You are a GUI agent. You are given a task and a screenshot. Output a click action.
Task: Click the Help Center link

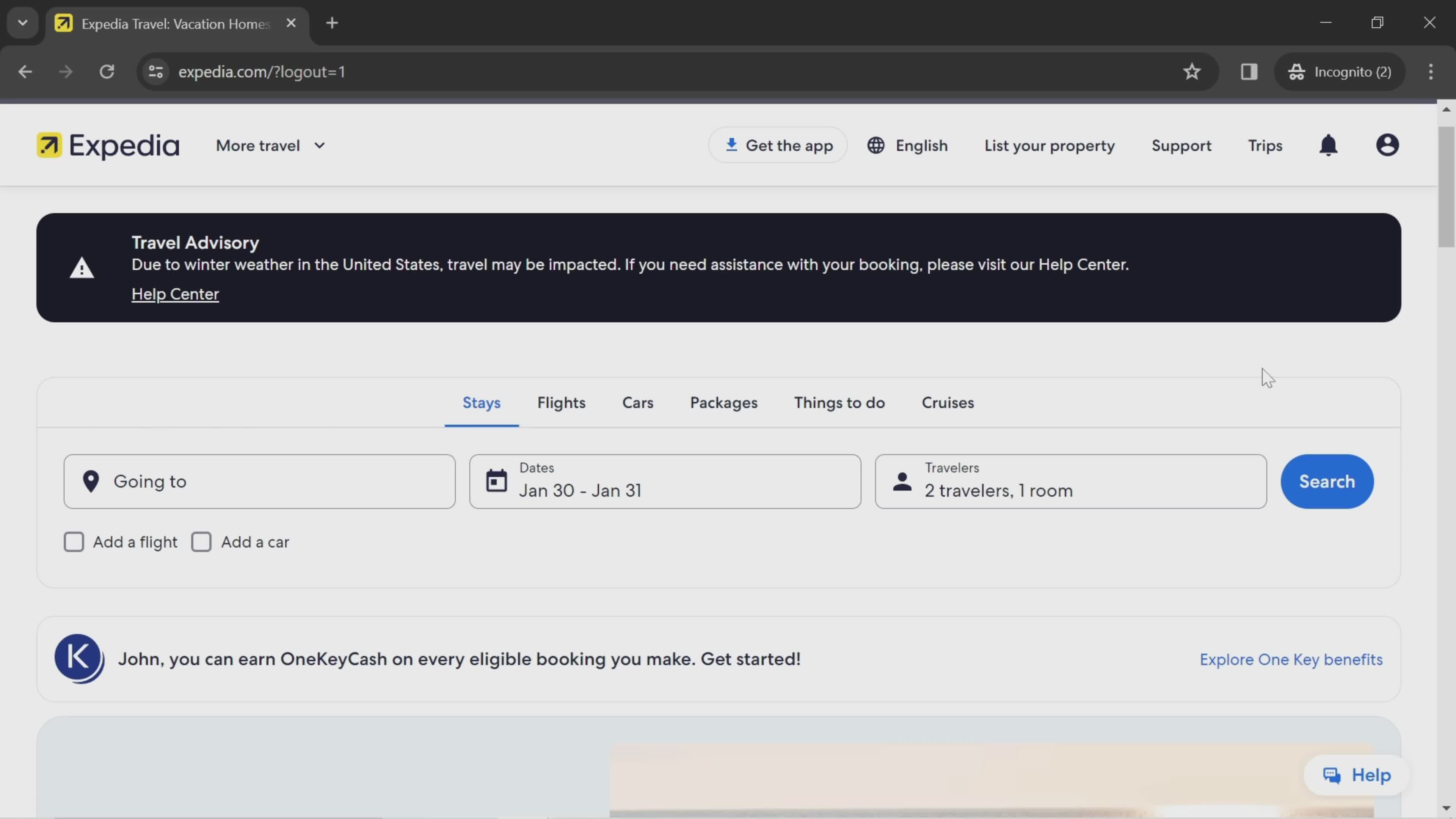(x=175, y=294)
